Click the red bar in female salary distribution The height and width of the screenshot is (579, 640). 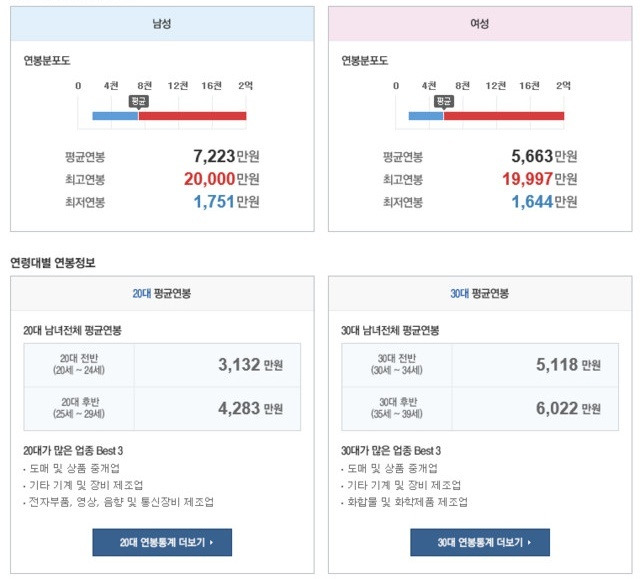504,116
